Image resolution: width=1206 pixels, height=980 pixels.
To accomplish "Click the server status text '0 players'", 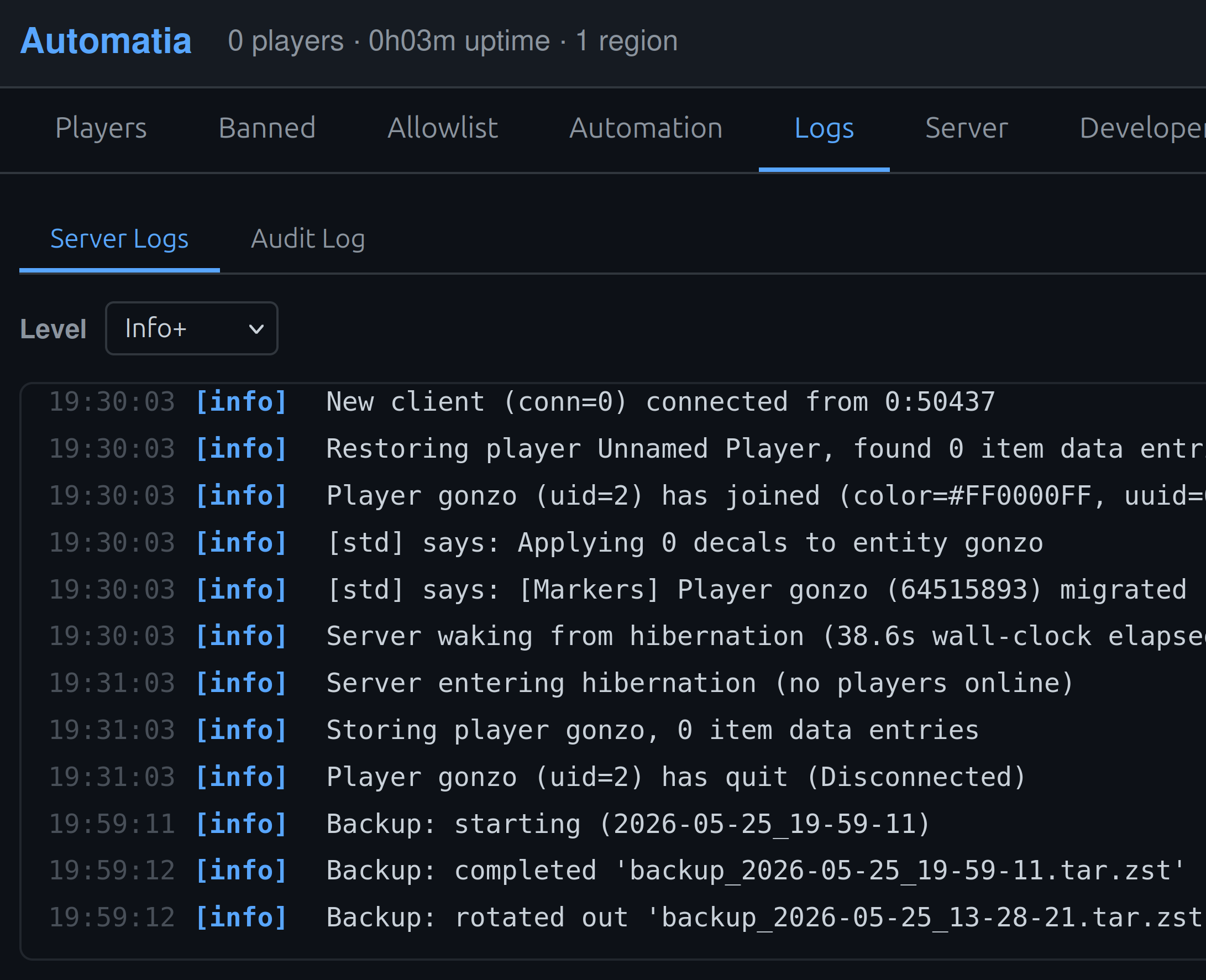I will point(286,41).
